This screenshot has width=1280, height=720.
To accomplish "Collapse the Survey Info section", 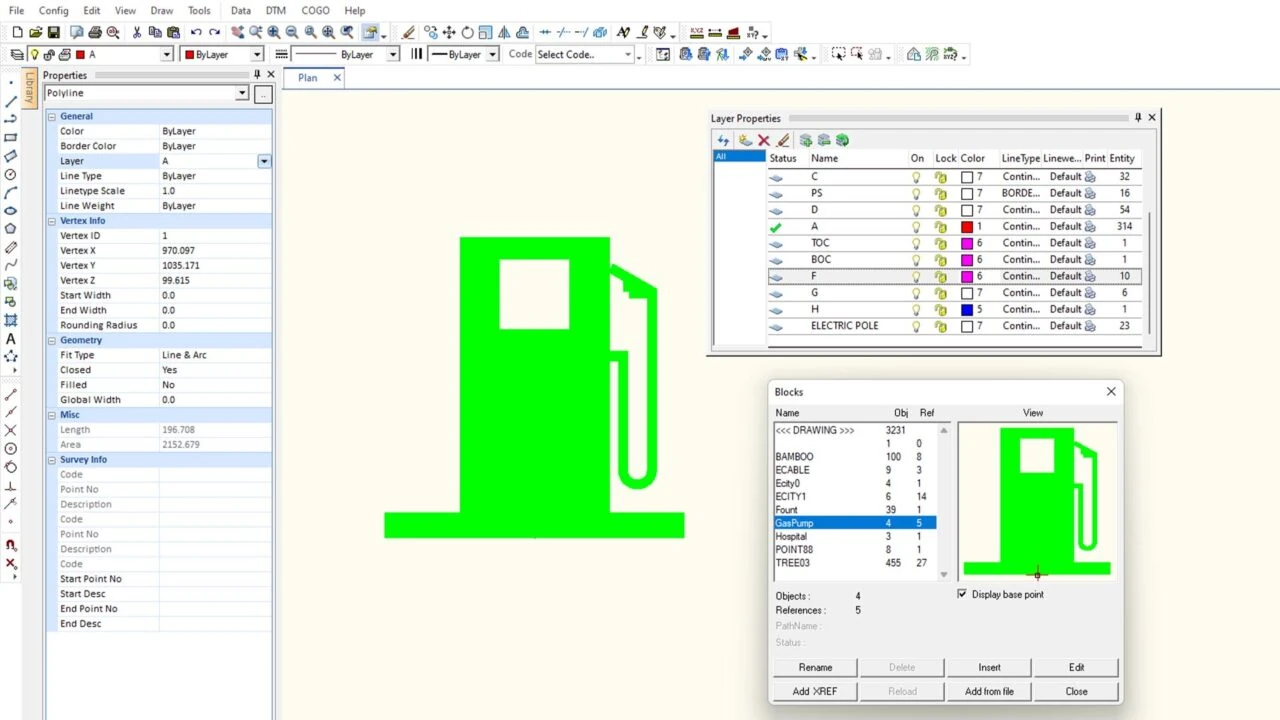I will click(x=52, y=459).
